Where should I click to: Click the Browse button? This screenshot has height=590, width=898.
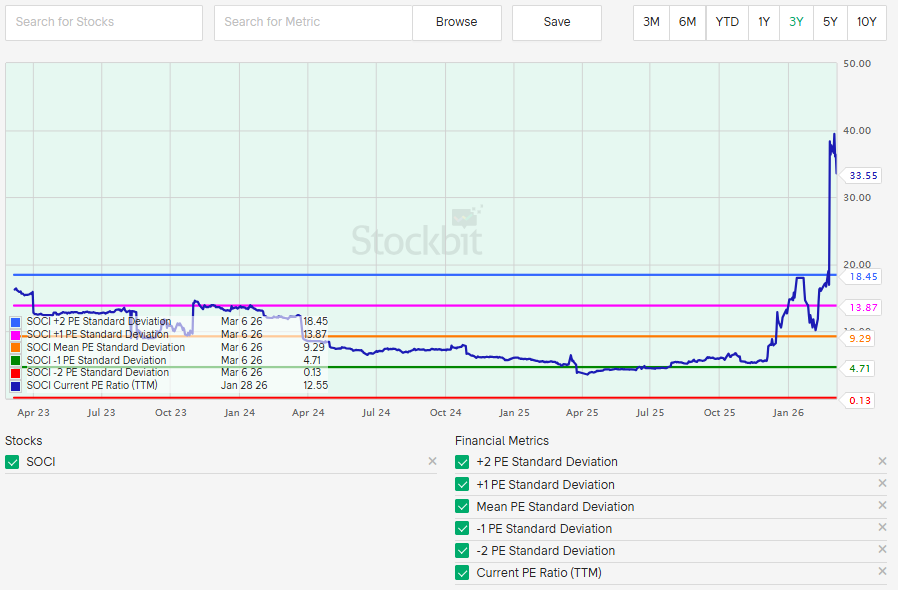[x=456, y=22]
